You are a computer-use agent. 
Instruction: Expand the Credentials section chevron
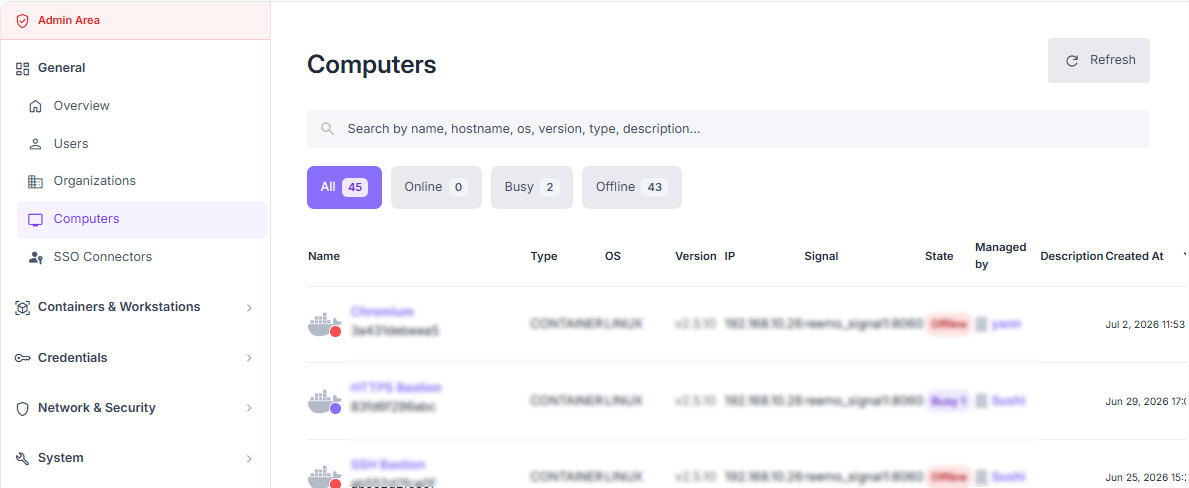coord(249,358)
